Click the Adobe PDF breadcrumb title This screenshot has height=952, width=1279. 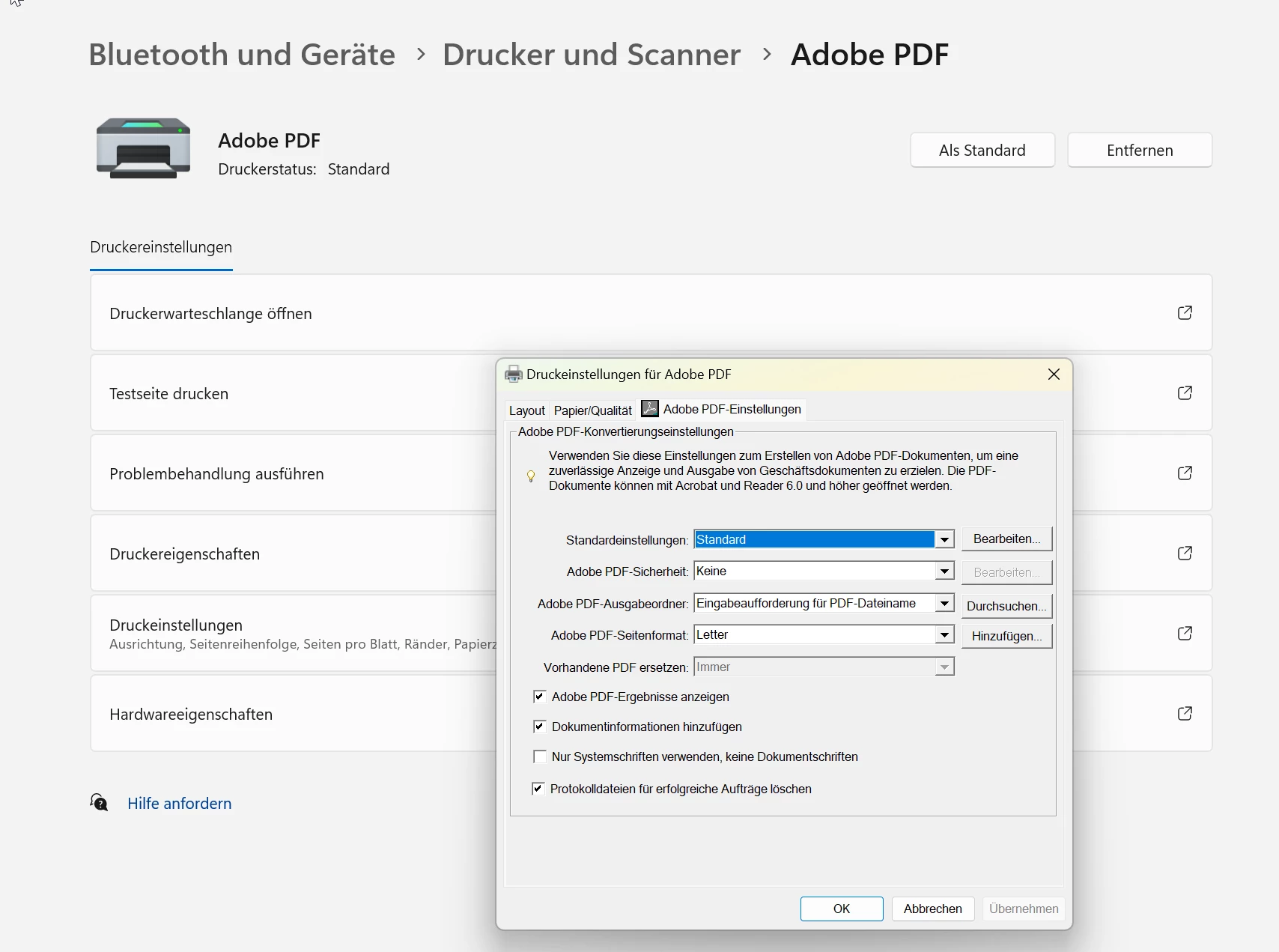point(869,55)
